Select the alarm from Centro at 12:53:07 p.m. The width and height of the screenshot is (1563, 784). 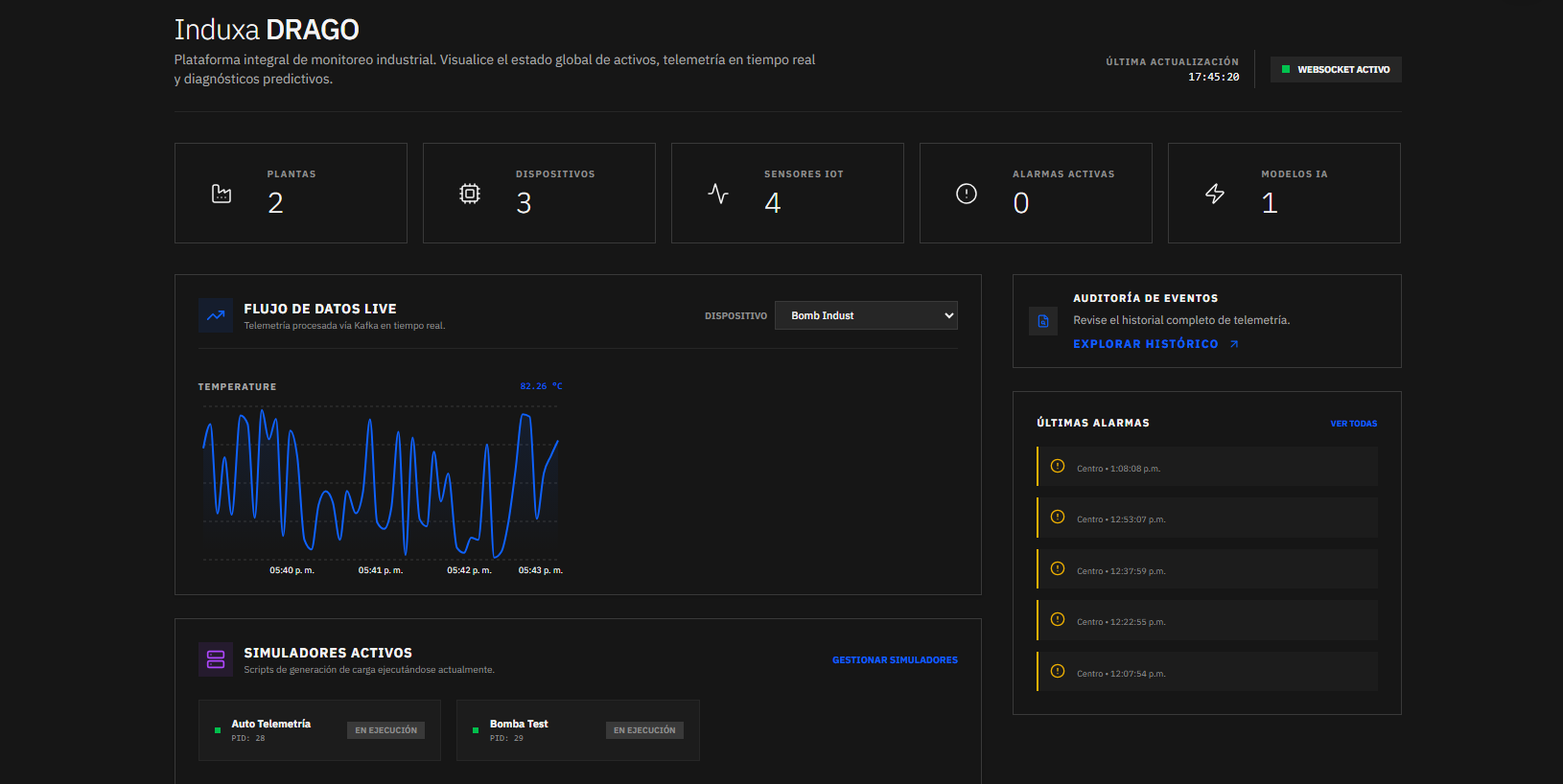tap(1207, 518)
